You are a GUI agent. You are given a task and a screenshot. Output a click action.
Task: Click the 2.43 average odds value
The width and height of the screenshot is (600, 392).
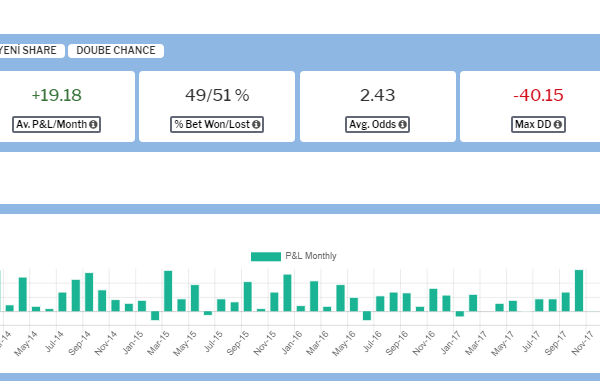pyautogui.click(x=377, y=95)
